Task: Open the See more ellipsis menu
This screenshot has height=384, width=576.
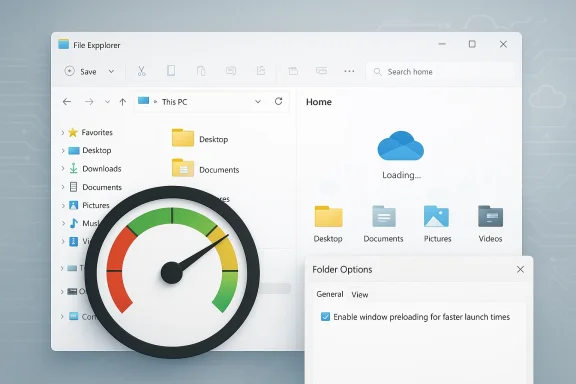Action: click(349, 71)
